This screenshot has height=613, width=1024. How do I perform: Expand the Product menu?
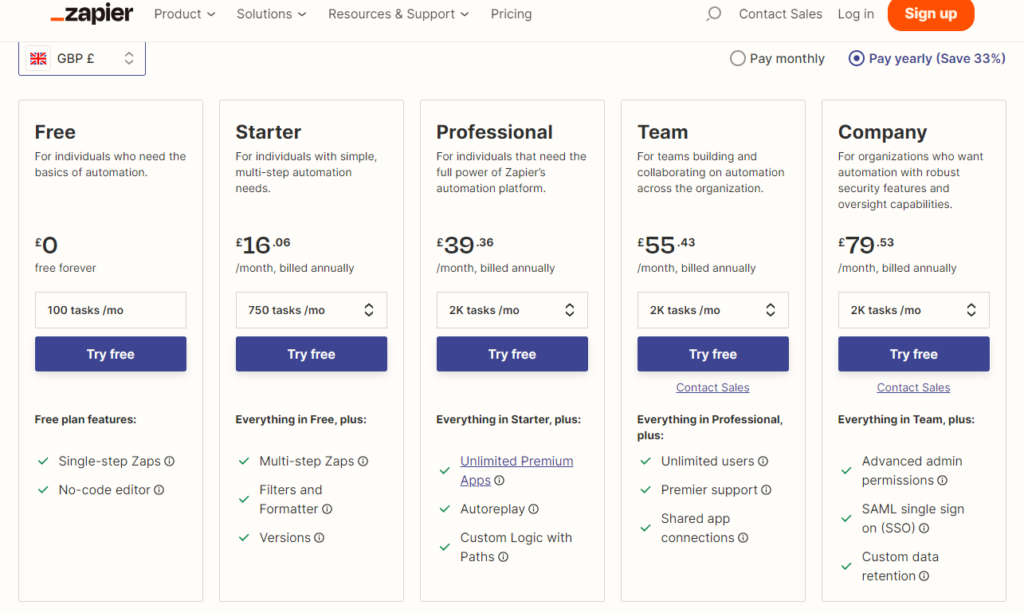[184, 14]
